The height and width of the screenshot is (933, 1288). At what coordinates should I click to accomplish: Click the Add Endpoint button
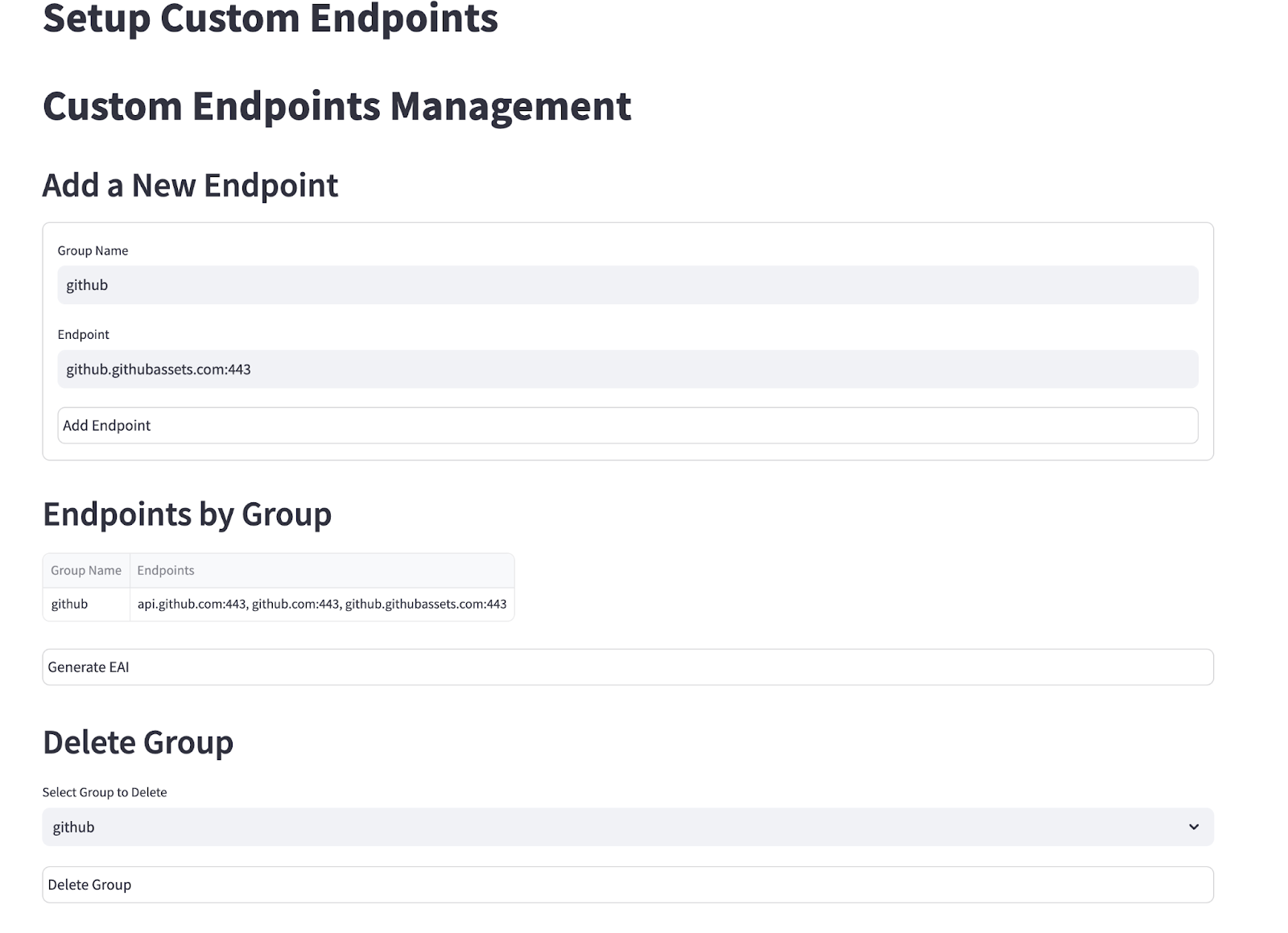(627, 425)
